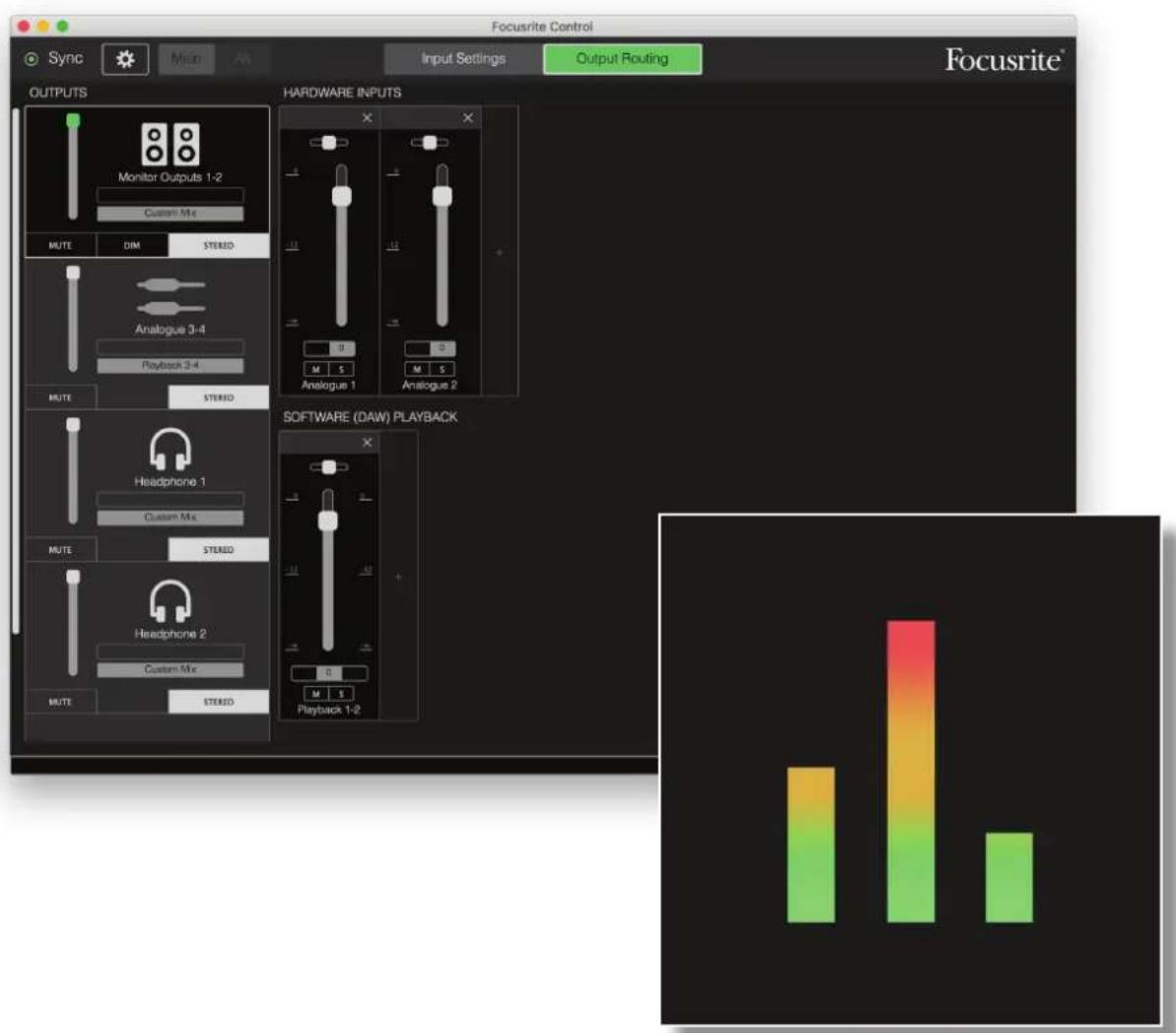This screenshot has width=1176, height=1033.
Task: Click the Headphone 1 name field
Action: coord(171,500)
